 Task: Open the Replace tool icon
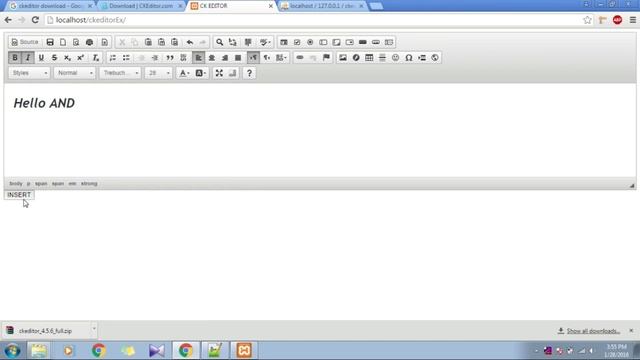(x=233, y=42)
